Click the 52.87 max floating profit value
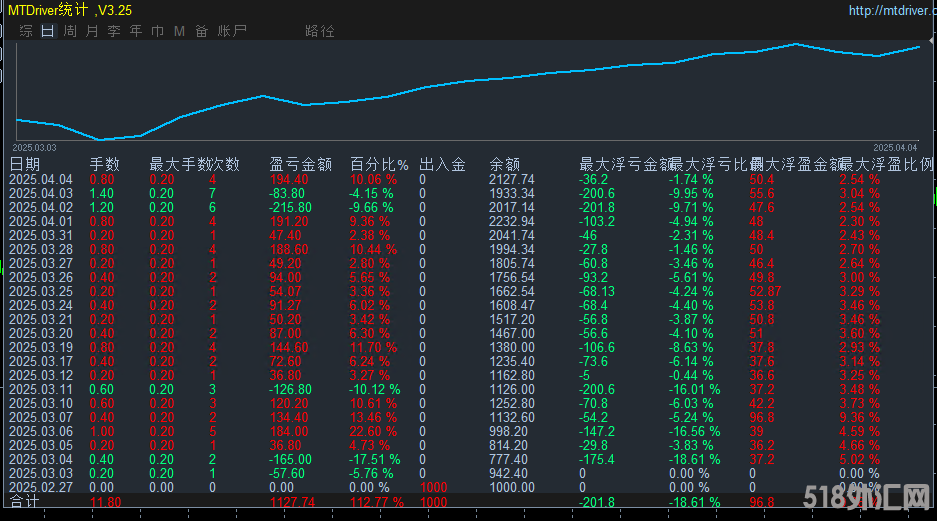Image resolution: width=937 pixels, height=521 pixels. coord(765,292)
